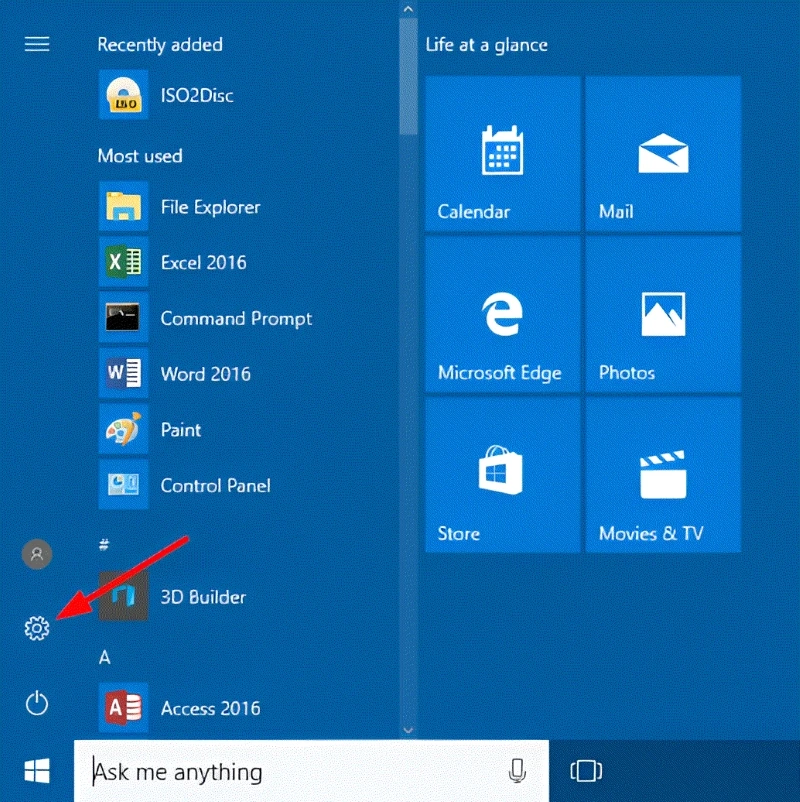Click the app list scroll down arrow
Image resolution: width=800 pixels, height=802 pixels.
(408, 730)
